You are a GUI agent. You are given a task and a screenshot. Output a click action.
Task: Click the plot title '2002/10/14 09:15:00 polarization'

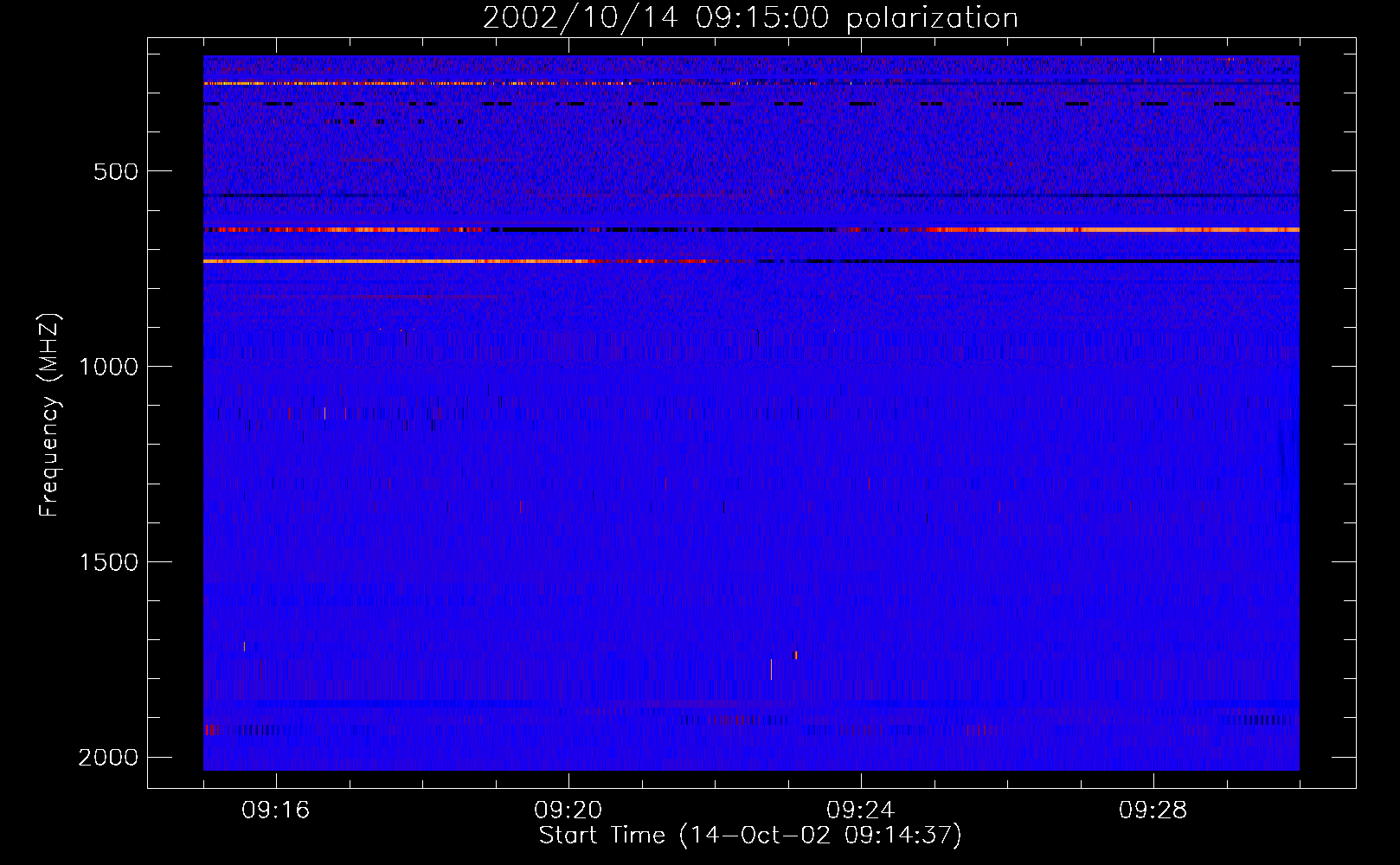(750, 18)
